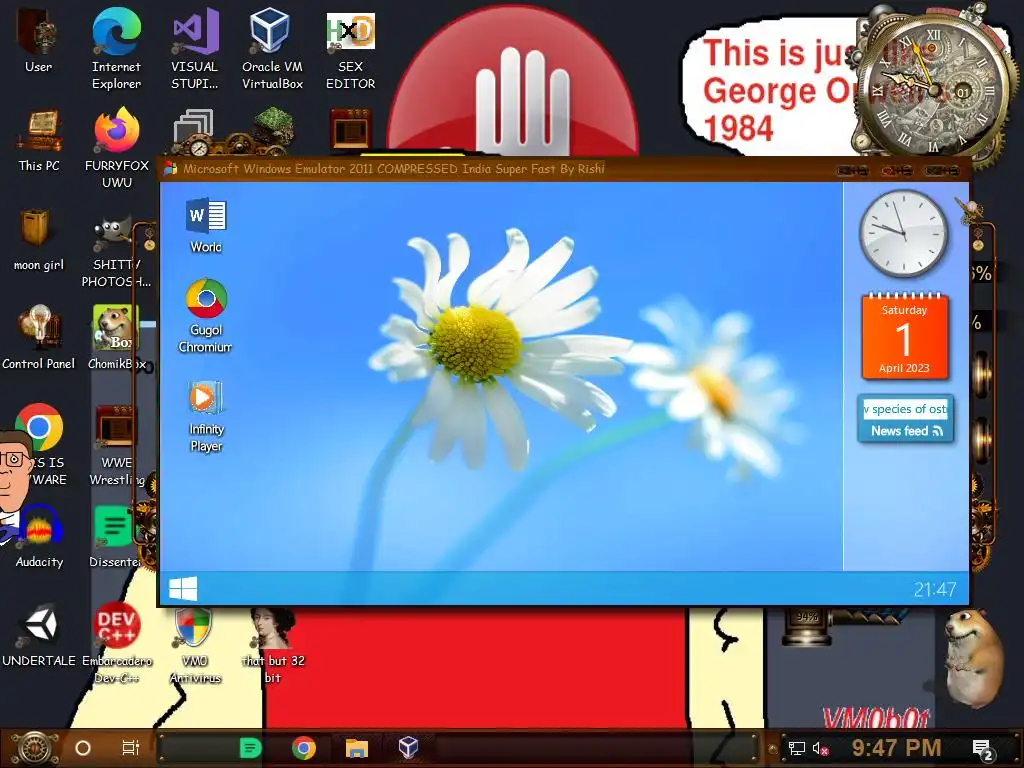Open Dissenter desktop icon
Image resolution: width=1024 pixels, height=768 pixels.
pos(115,537)
